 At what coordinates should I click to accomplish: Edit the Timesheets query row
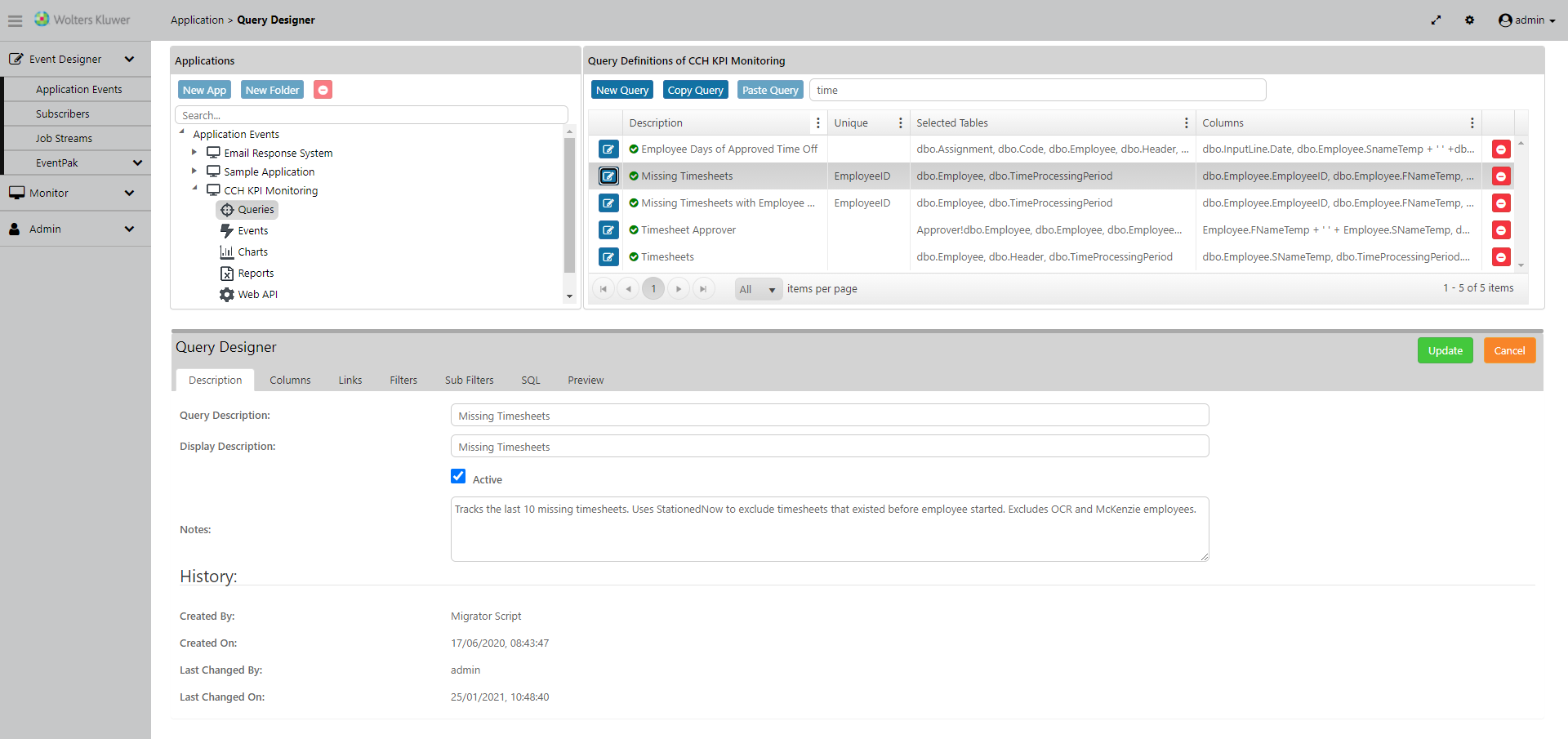click(608, 257)
